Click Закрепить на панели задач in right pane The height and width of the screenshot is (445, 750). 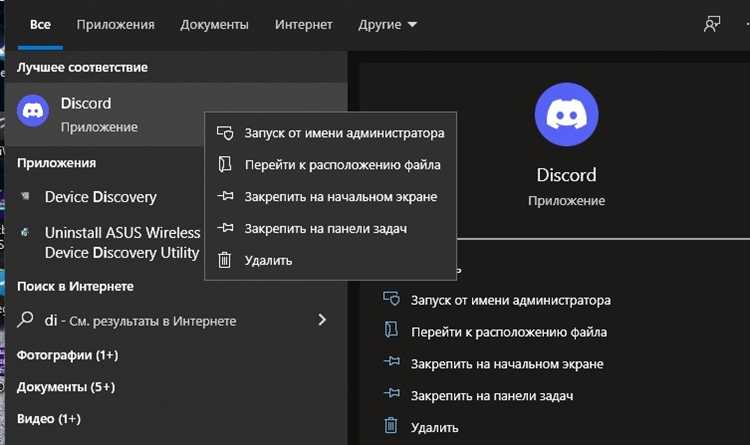click(x=492, y=396)
